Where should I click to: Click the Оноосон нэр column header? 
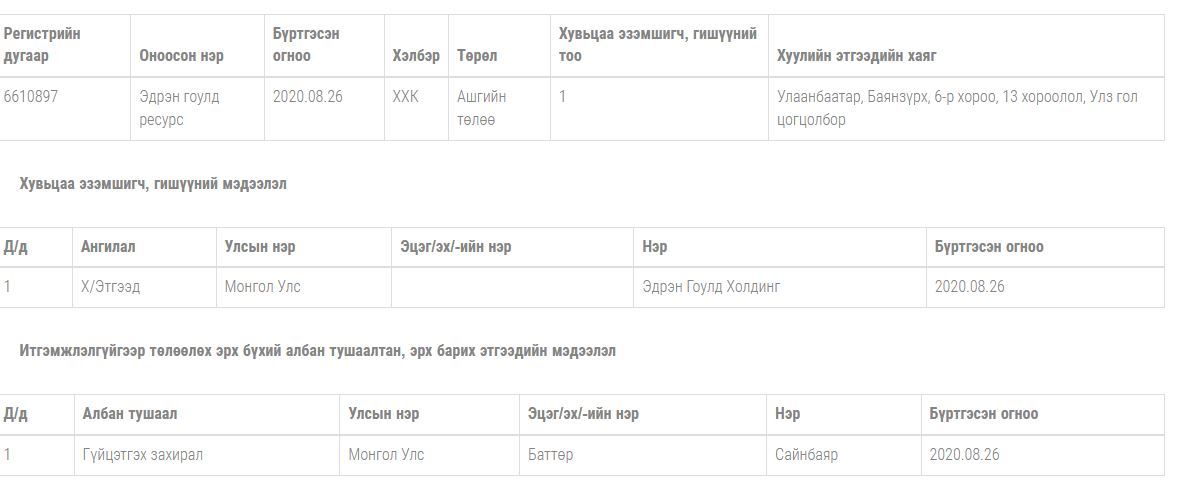182,56
